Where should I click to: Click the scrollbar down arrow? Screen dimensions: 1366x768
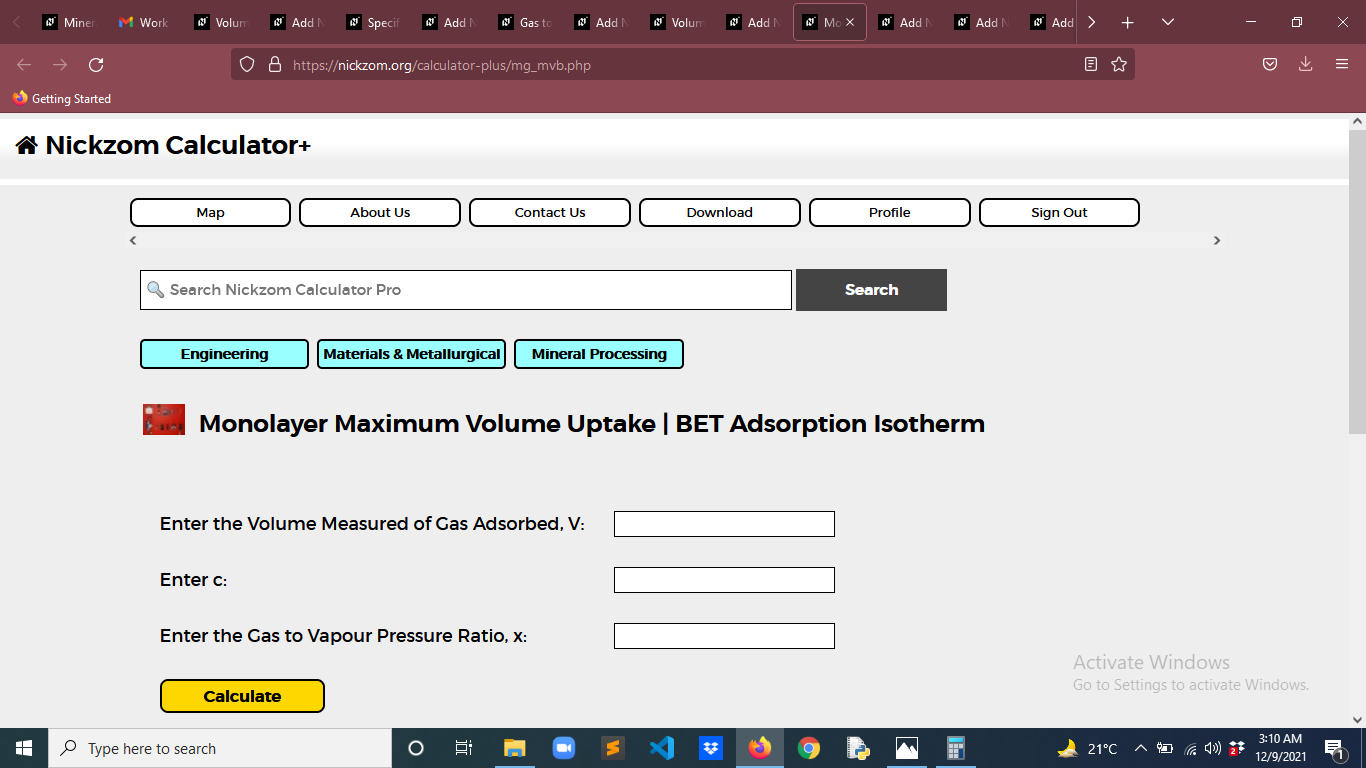[x=1357, y=719]
